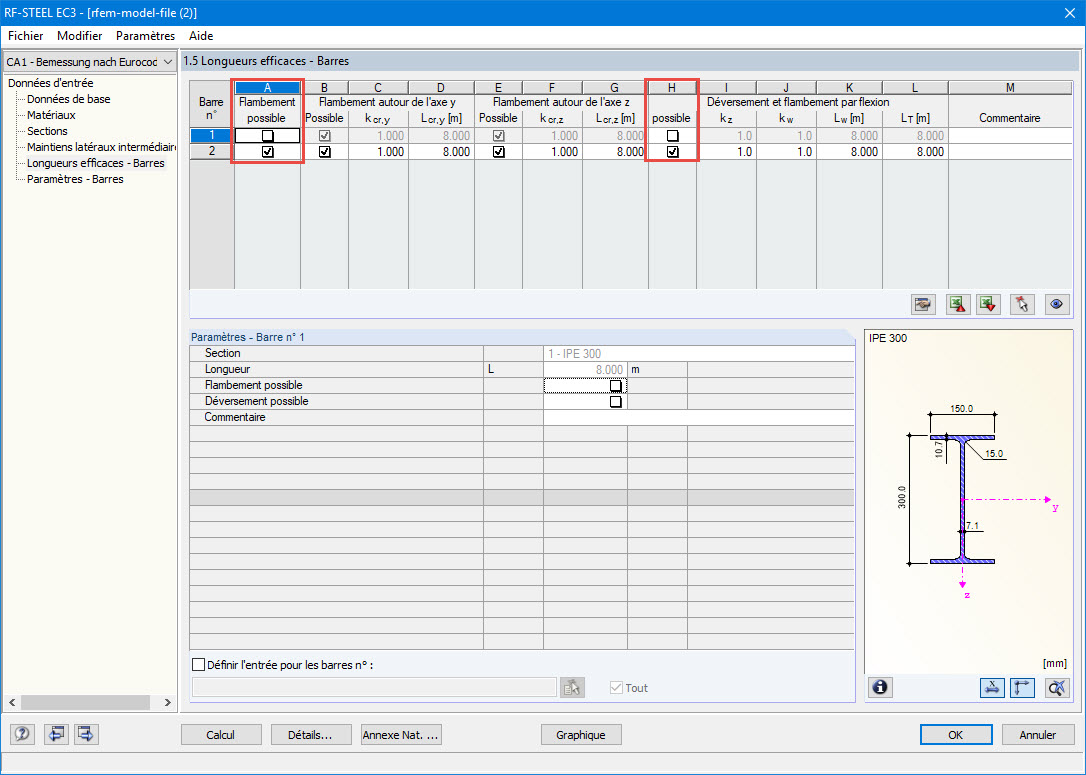The height and width of the screenshot is (775, 1086).
Task: Click Commentaire field in Paramètres panel
Action: (x=699, y=418)
